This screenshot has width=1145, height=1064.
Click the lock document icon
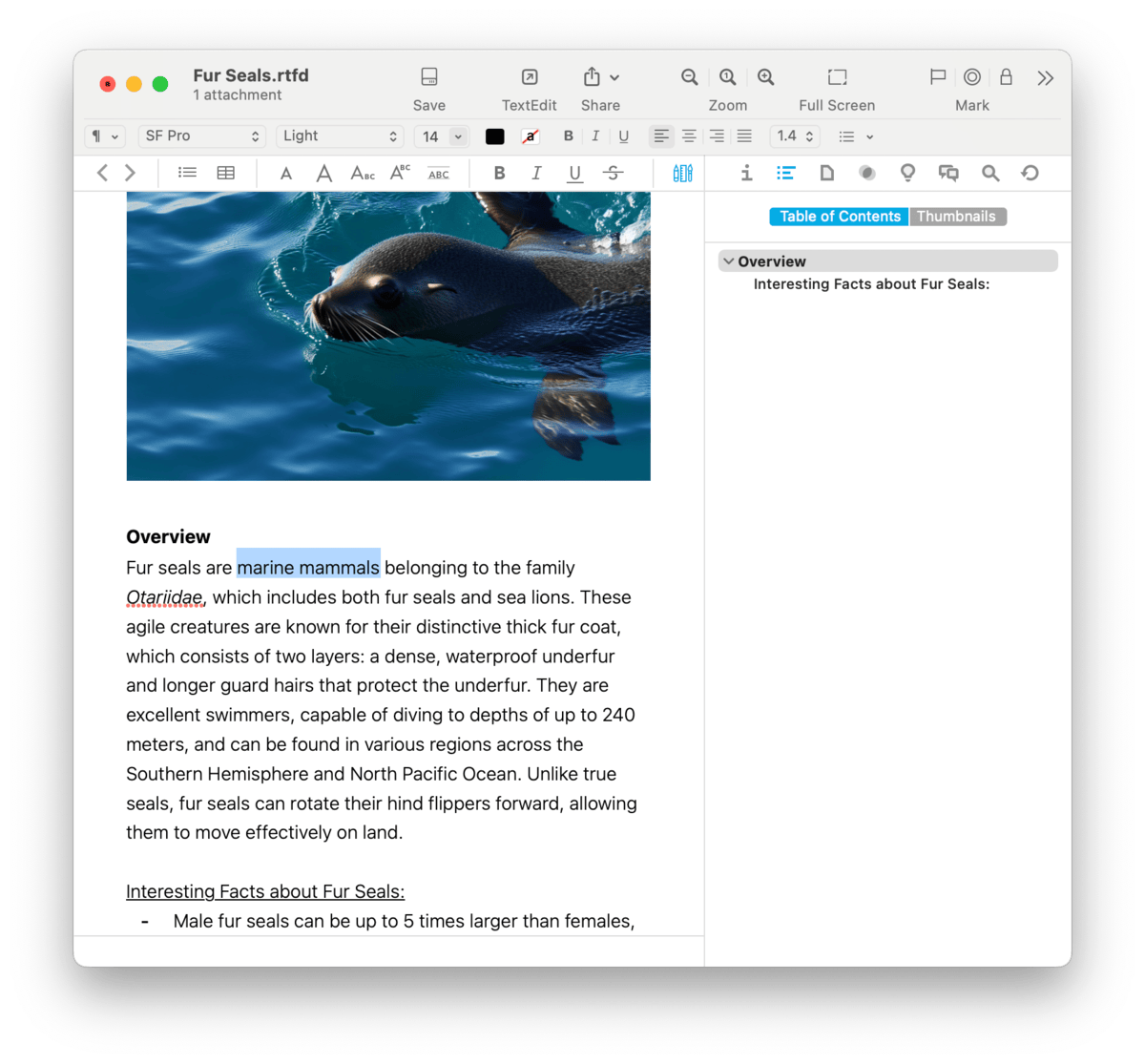tap(1006, 77)
